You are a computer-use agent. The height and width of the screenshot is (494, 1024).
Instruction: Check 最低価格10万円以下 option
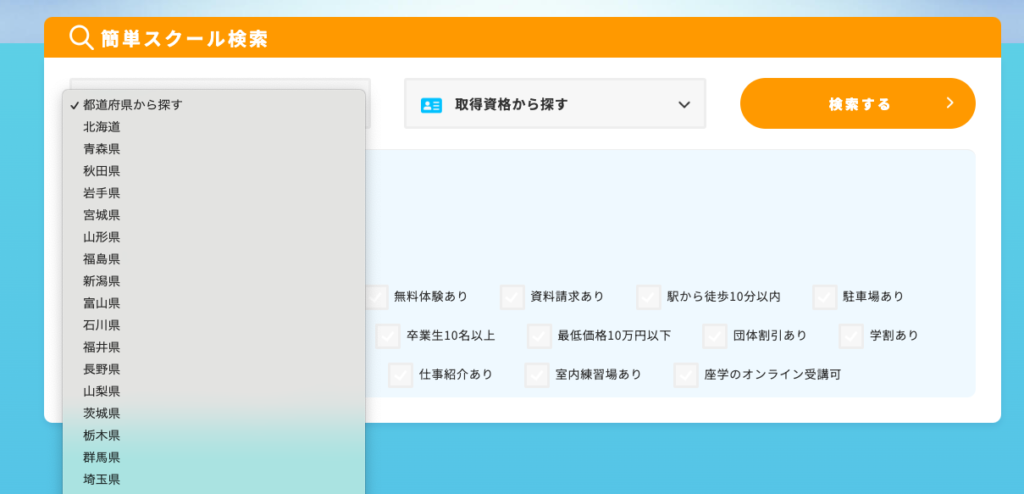pyautogui.click(x=540, y=336)
